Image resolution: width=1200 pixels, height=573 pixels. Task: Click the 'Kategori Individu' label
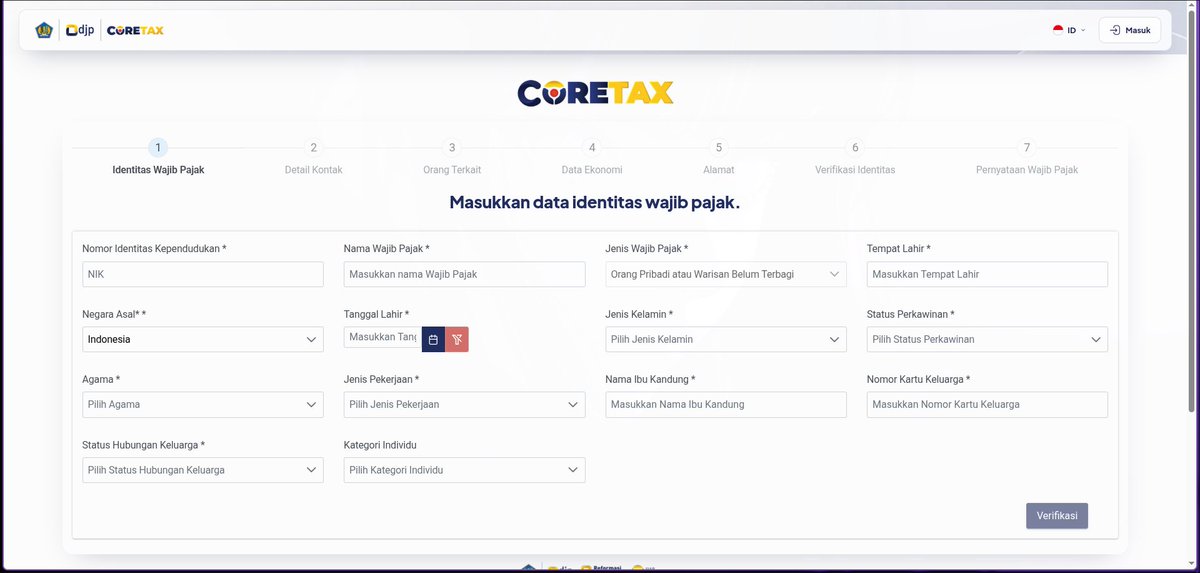[379, 444]
